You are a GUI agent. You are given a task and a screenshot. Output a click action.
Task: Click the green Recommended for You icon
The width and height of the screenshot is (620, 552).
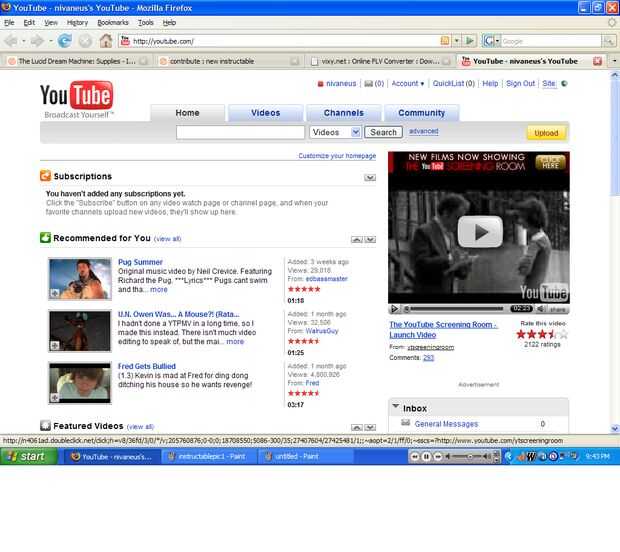pyautogui.click(x=45, y=238)
